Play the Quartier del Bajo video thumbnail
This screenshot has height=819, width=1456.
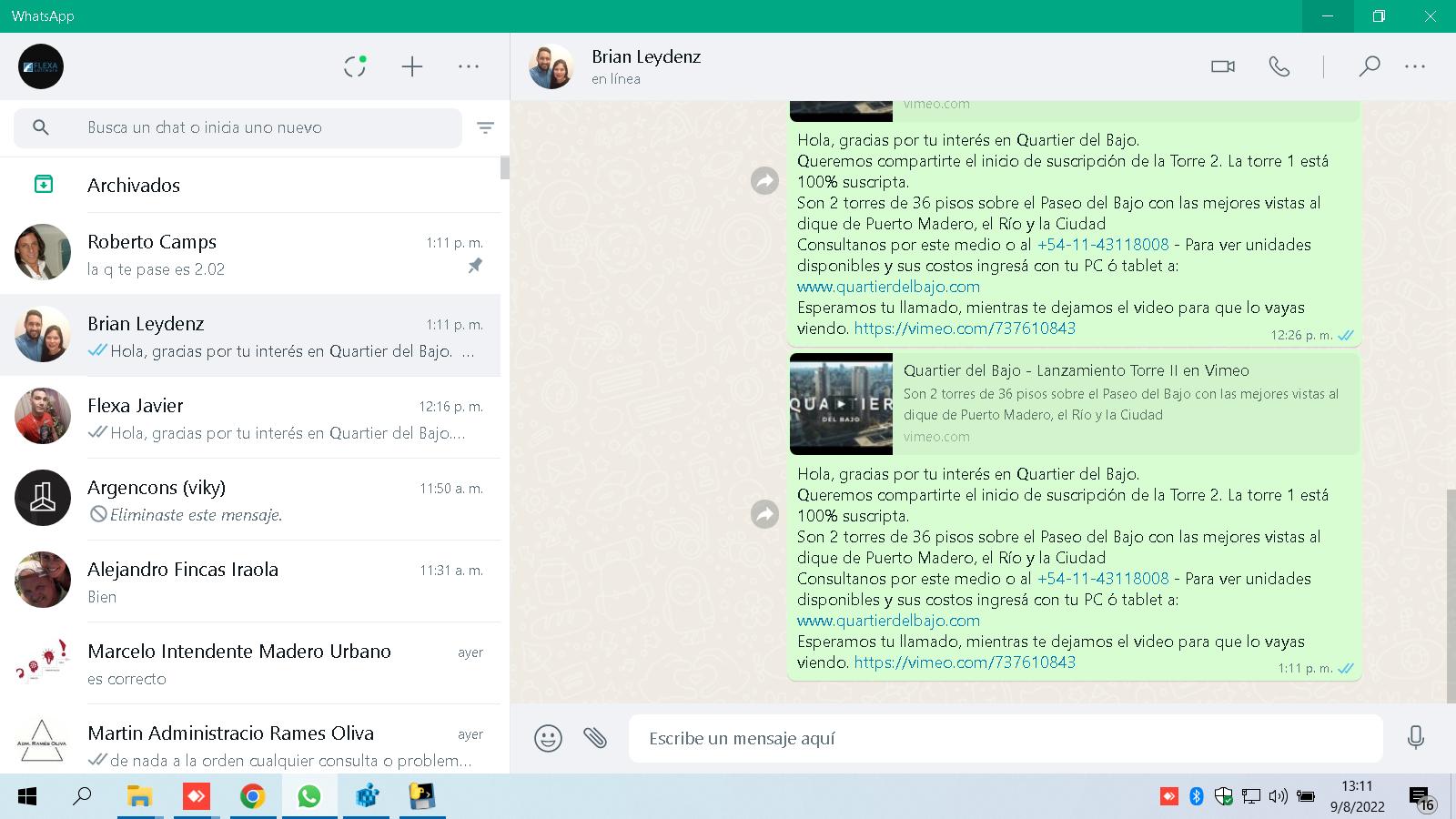coord(841,403)
